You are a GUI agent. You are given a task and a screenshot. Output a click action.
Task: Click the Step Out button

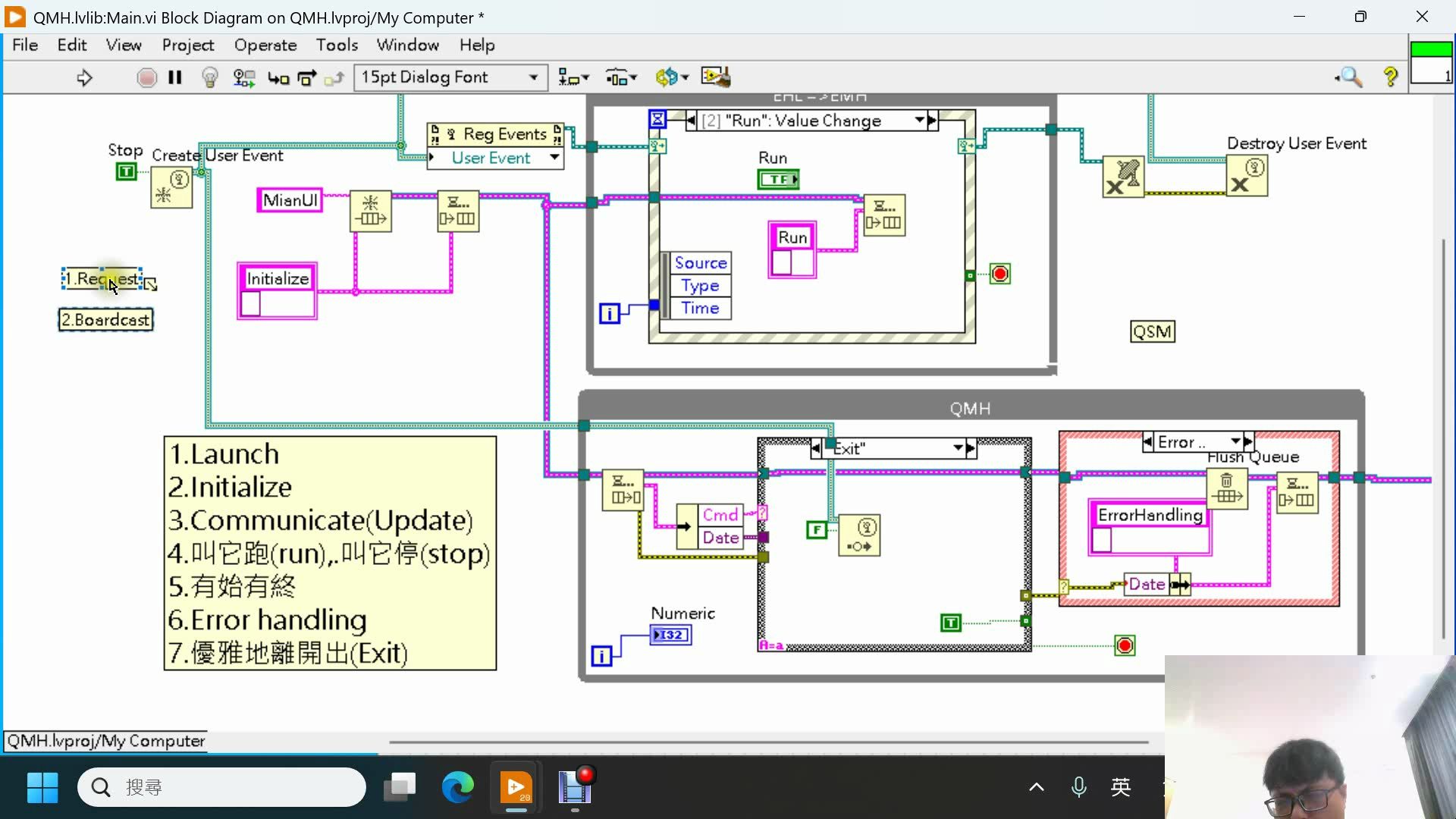[x=334, y=77]
